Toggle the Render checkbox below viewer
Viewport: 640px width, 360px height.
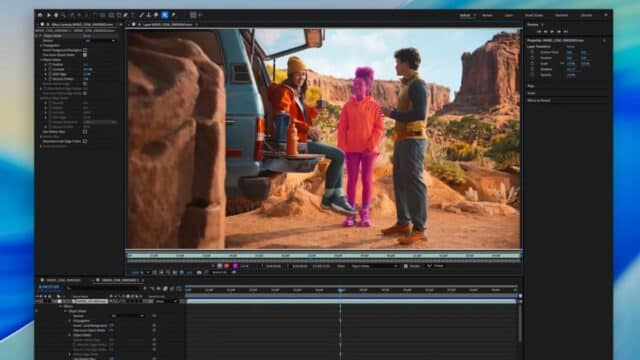point(406,266)
